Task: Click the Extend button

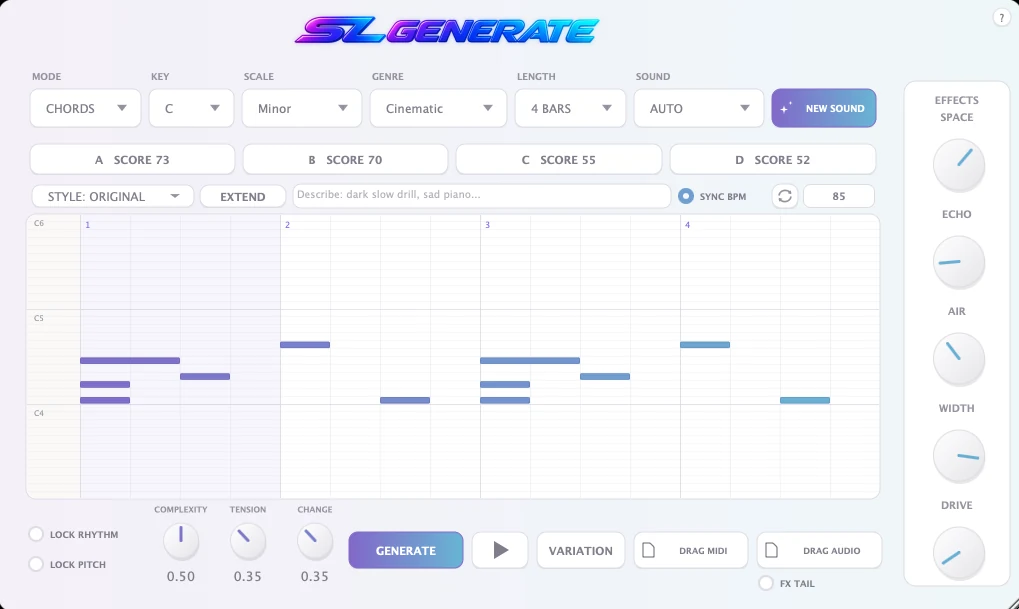Action: point(242,196)
